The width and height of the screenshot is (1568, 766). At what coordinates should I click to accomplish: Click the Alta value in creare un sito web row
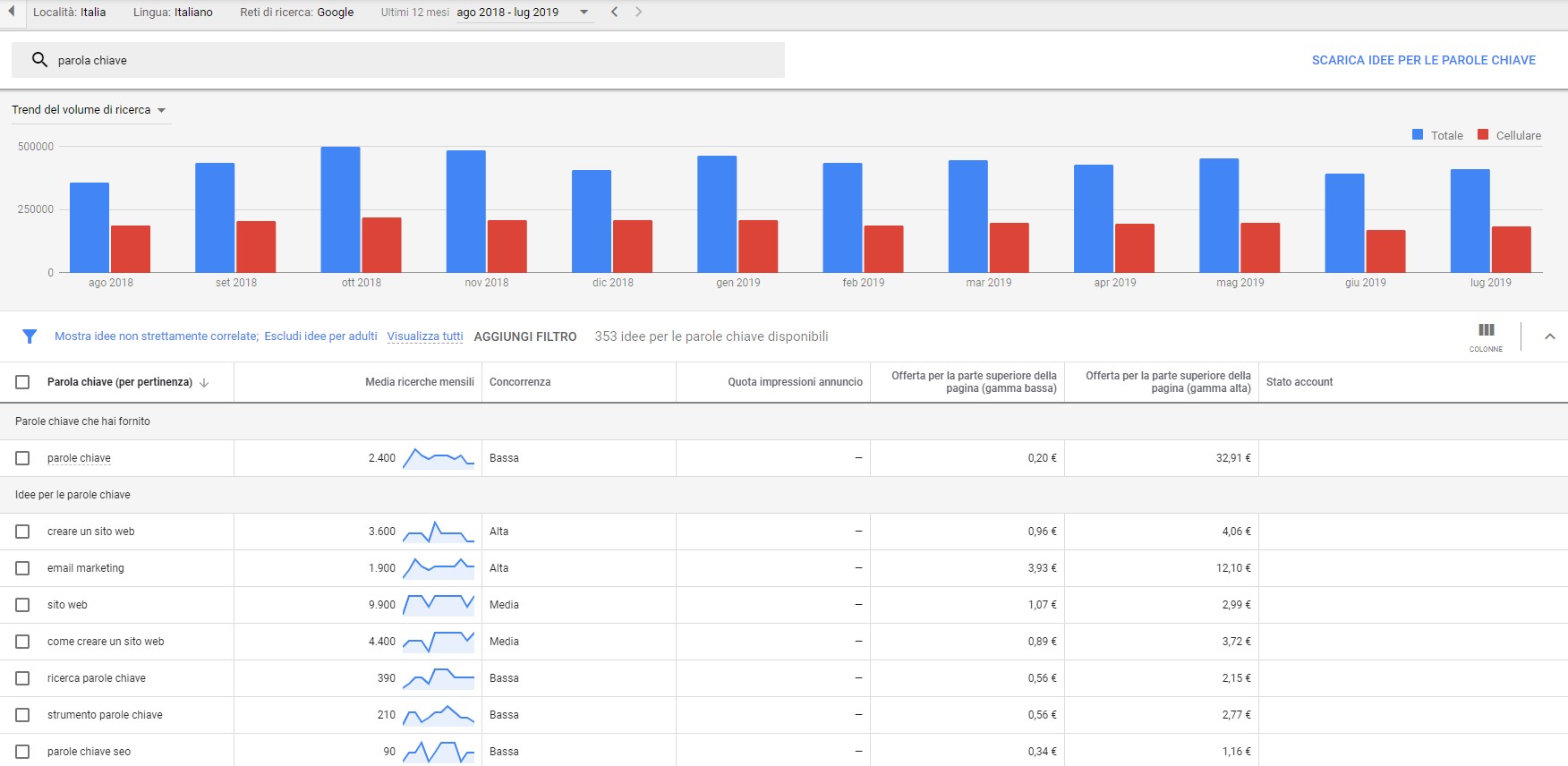tap(499, 532)
